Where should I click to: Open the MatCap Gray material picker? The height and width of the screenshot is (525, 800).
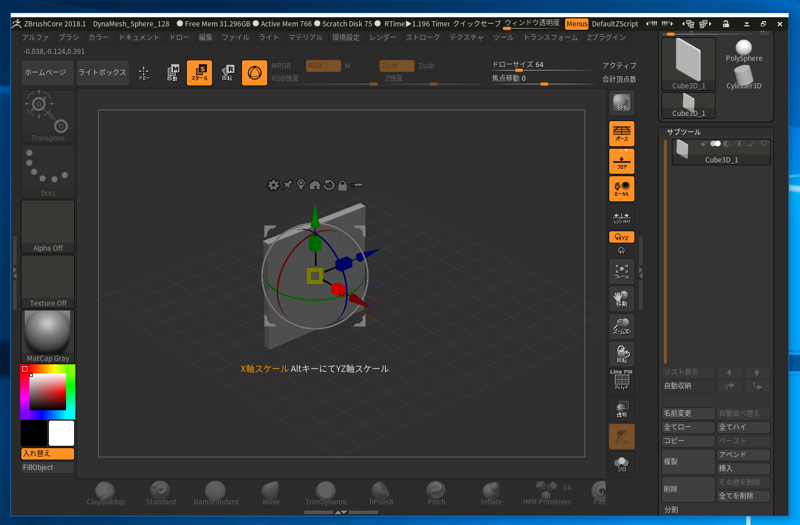tap(48, 334)
